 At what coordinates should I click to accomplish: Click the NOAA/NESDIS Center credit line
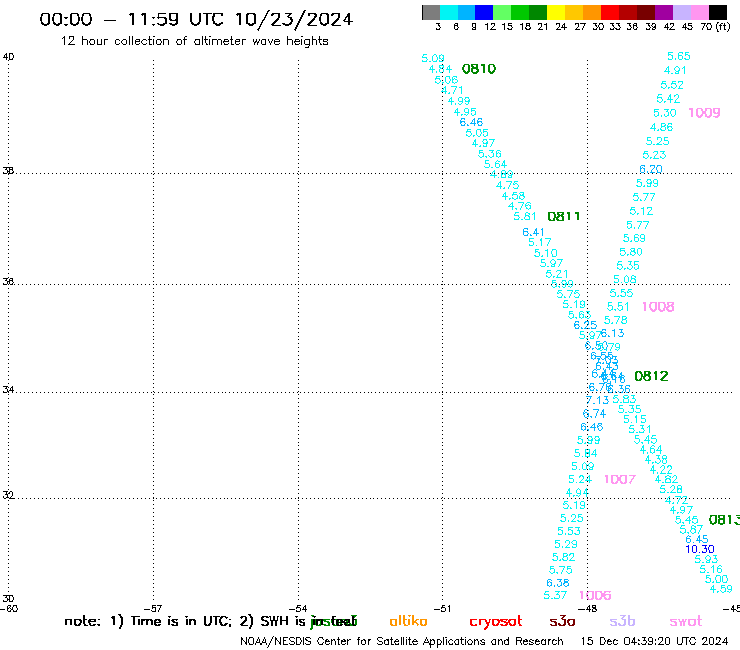(402, 642)
